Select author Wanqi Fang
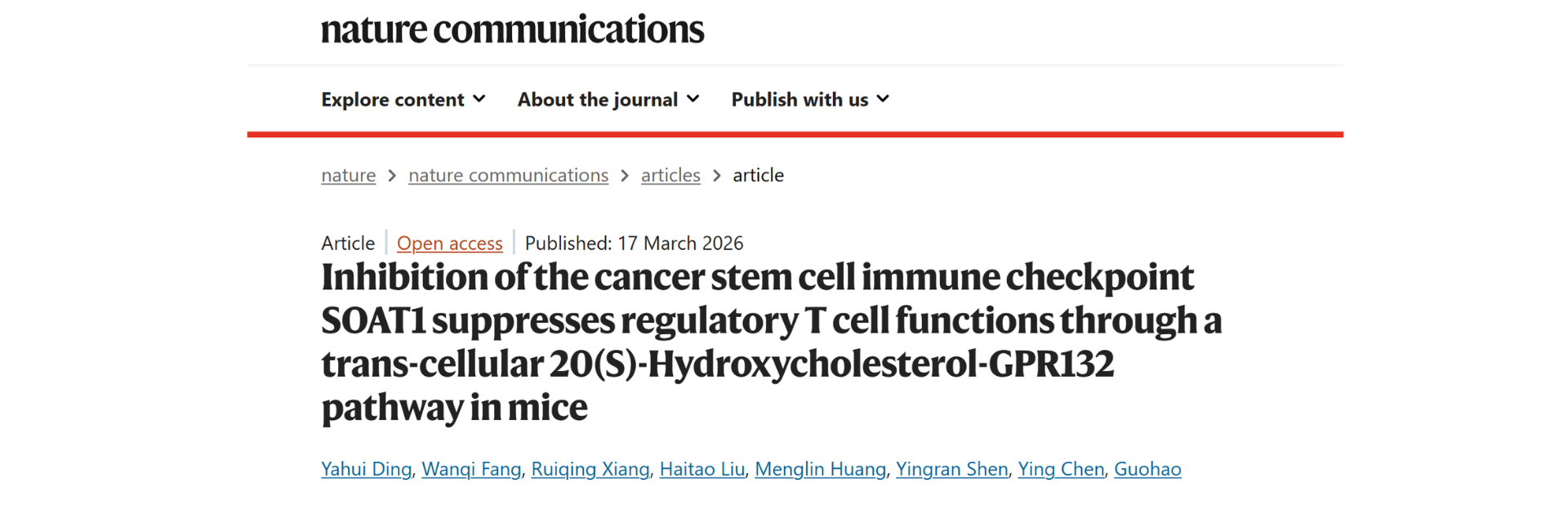This screenshot has width=1568, height=510. coord(471,469)
